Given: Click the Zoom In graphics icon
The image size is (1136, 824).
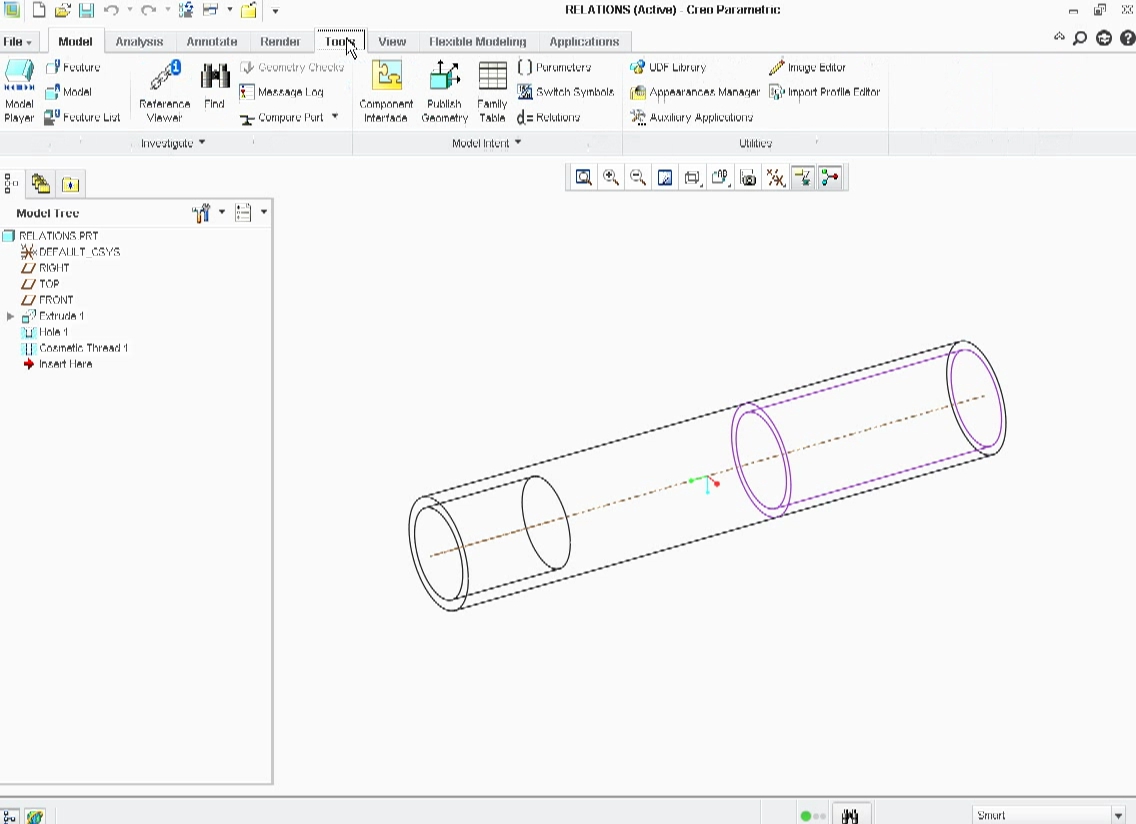Looking at the screenshot, I should click(x=611, y=178).
